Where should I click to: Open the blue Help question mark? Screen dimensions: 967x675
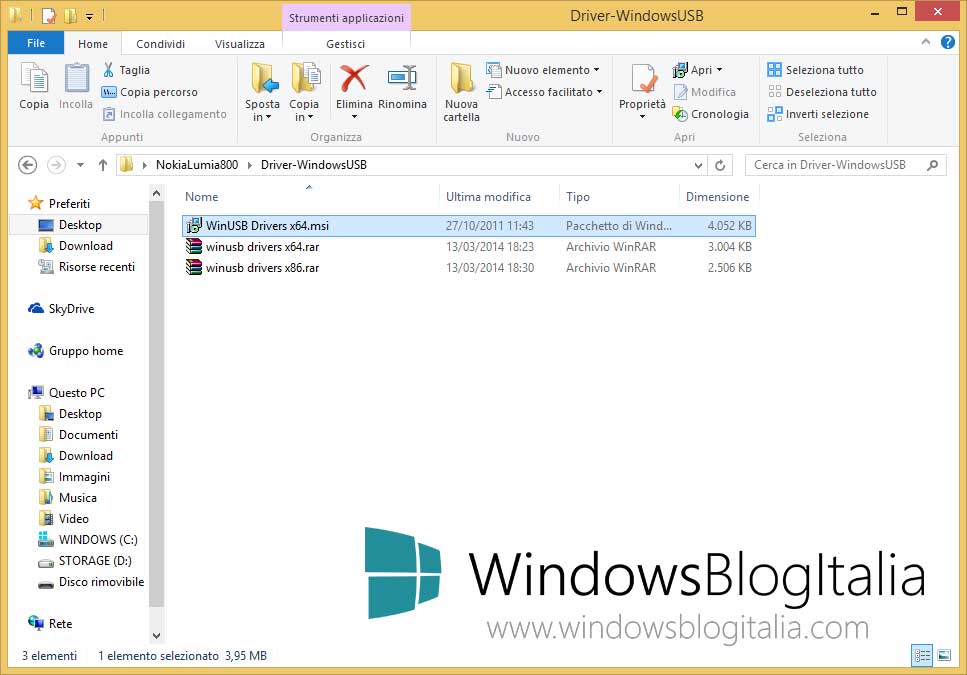948,42
